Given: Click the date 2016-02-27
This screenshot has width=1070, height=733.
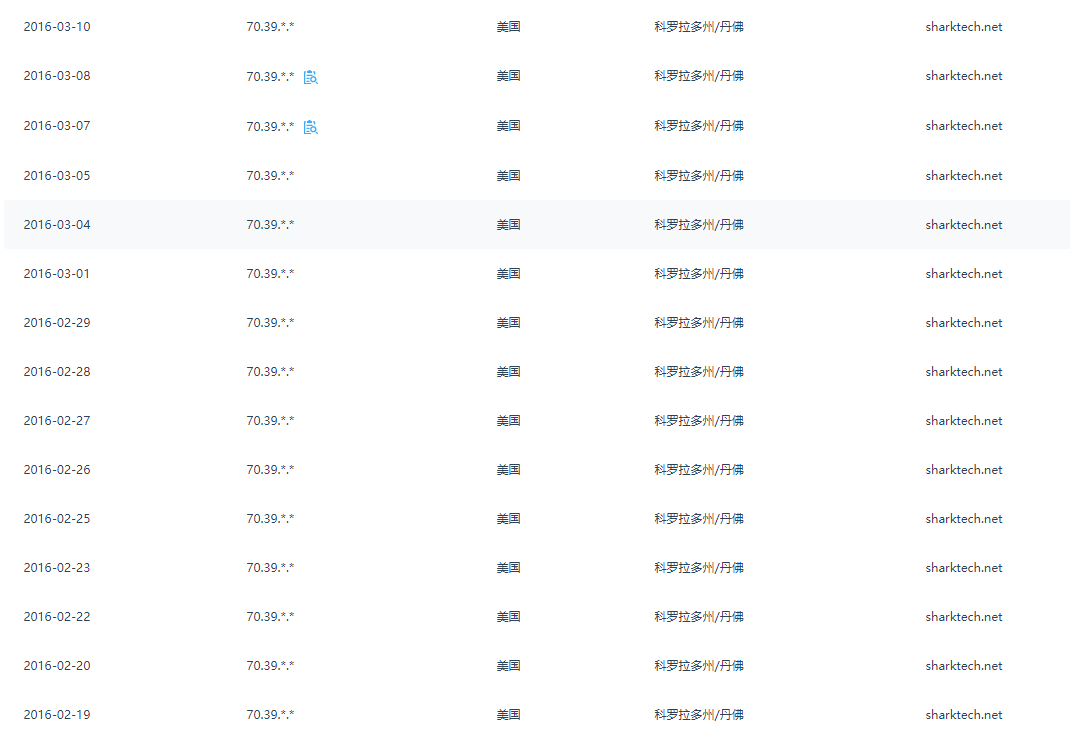Looking at the screenshot, I should coord(57,421).
